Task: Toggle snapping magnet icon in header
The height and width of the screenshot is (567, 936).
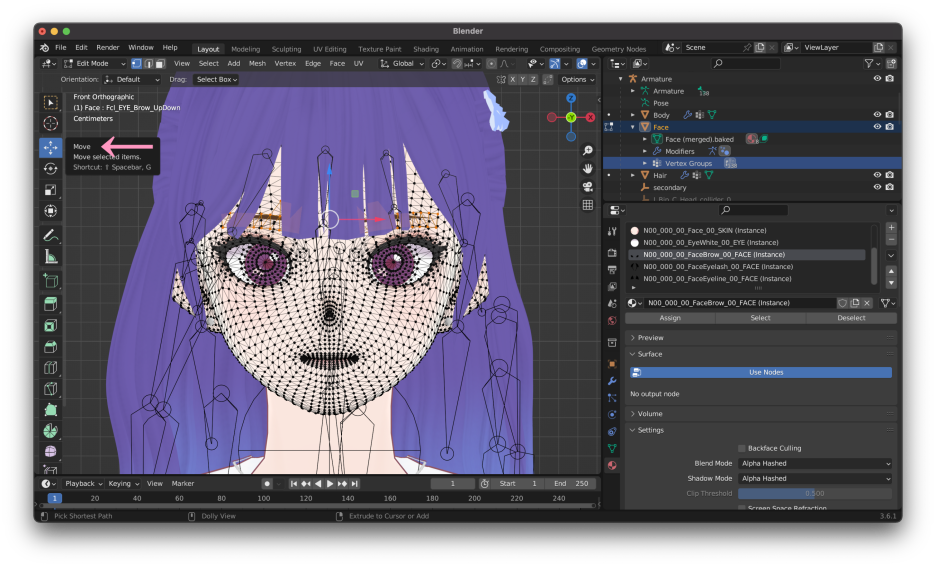Action: 457,64
